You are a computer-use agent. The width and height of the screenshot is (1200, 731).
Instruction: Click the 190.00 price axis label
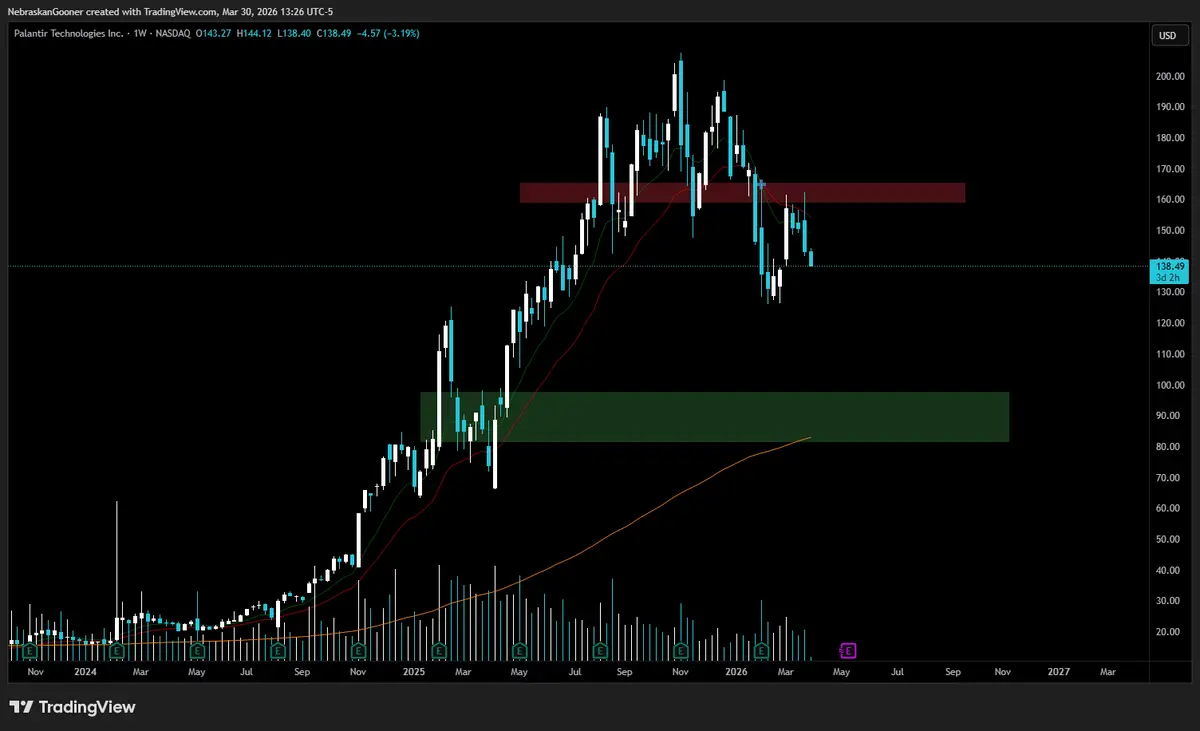1170,107
